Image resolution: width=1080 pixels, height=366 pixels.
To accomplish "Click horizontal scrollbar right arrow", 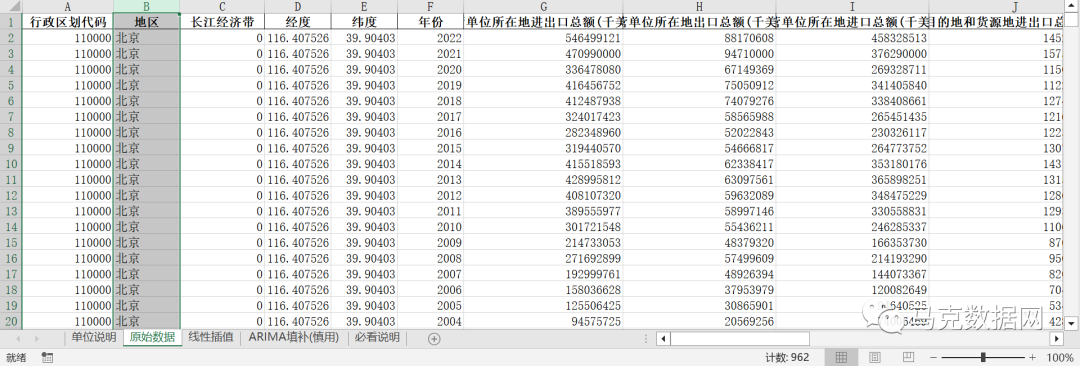I will click(x=1057, y=338).
